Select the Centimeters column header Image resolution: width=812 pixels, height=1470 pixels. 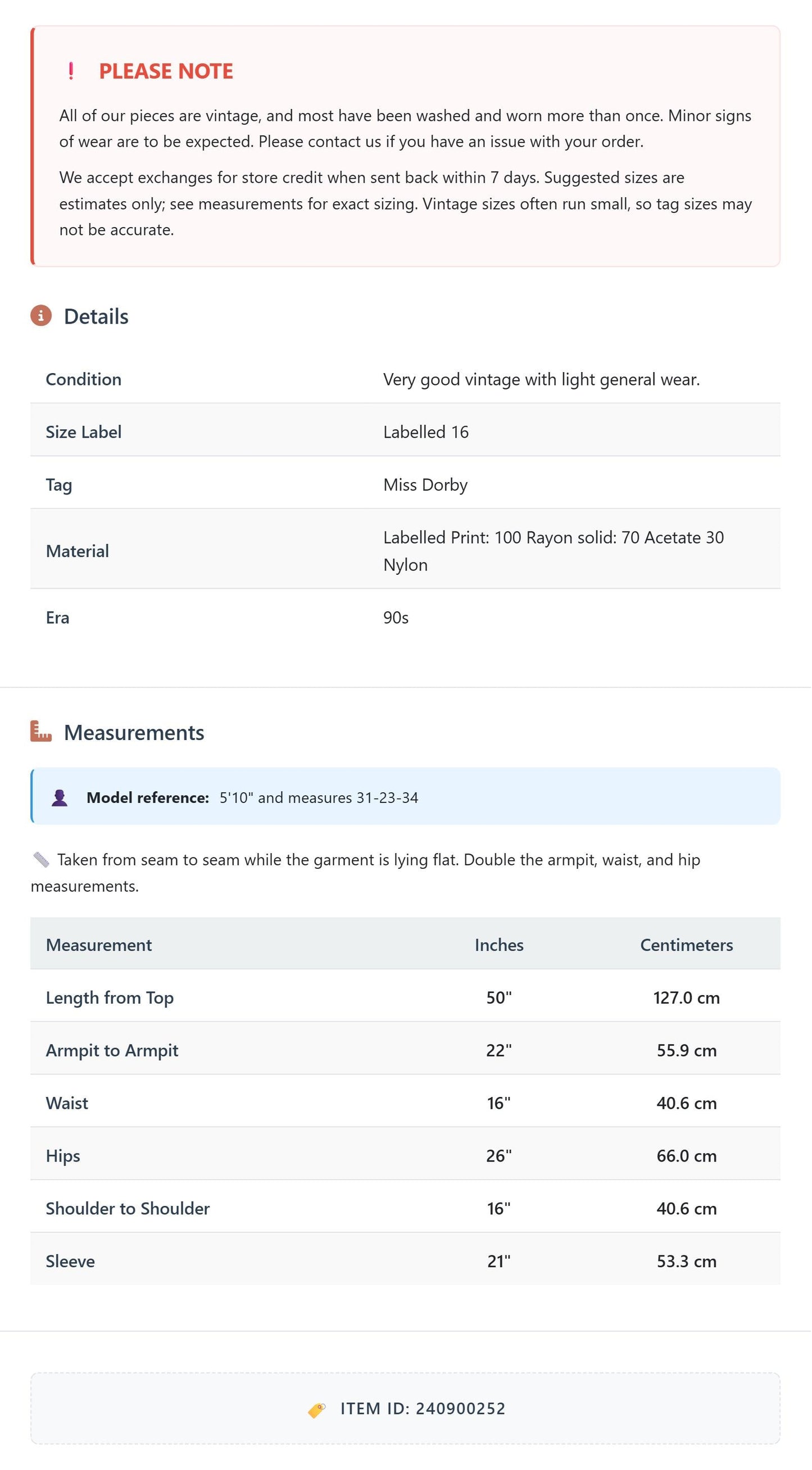coord(687,945)
